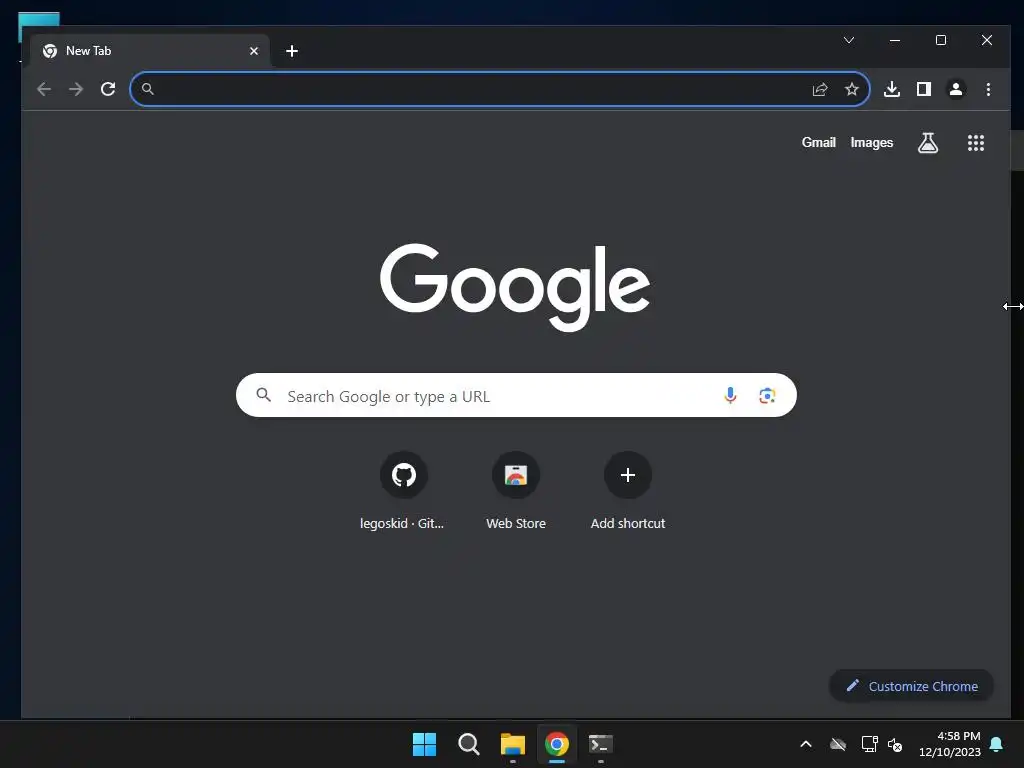The height and width of the screenshot is (768, 1024).
Task: Open legoskid GitHub shortcut
Action: coord(403,490)
